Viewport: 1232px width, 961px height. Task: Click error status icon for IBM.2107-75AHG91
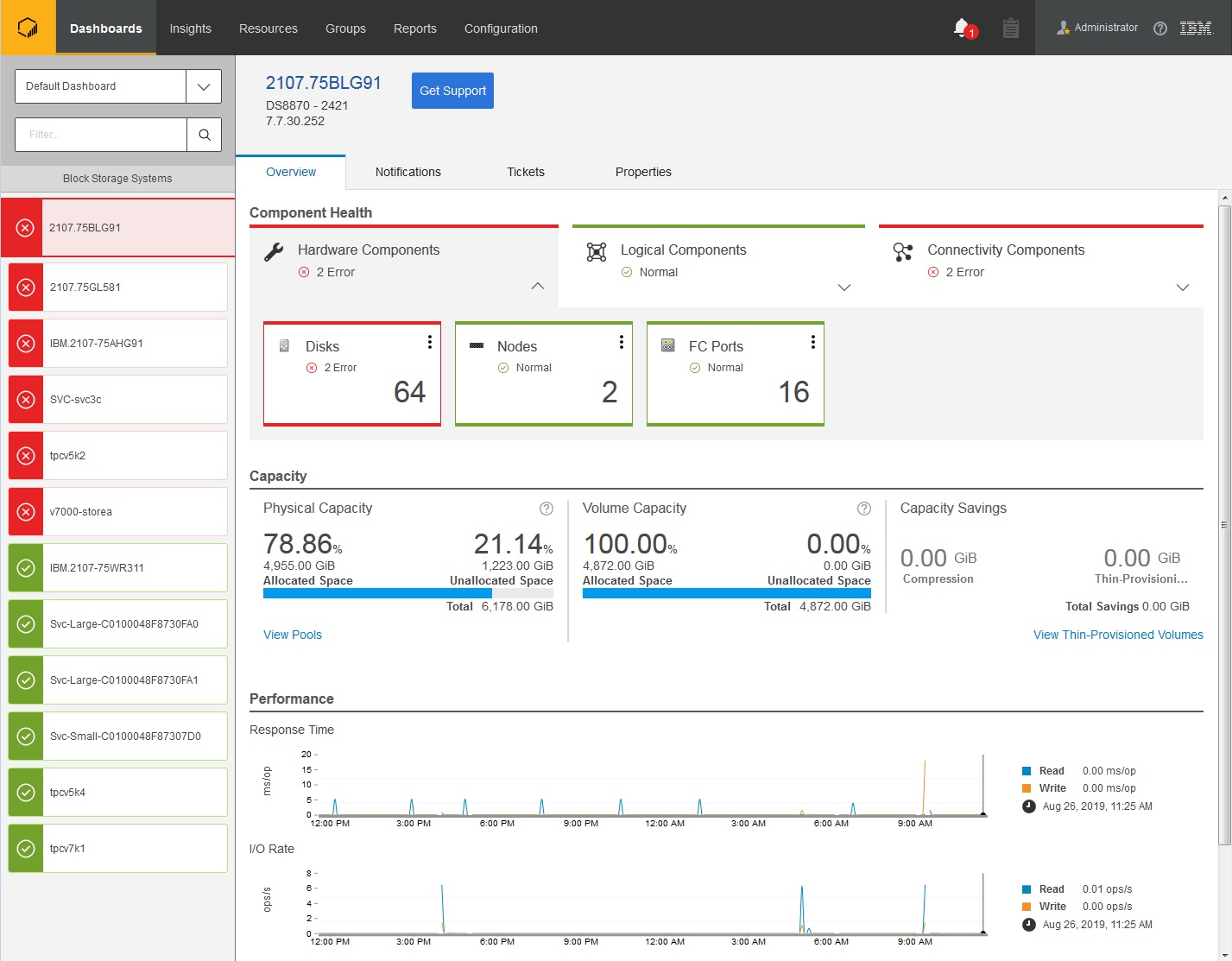point(26,344)
